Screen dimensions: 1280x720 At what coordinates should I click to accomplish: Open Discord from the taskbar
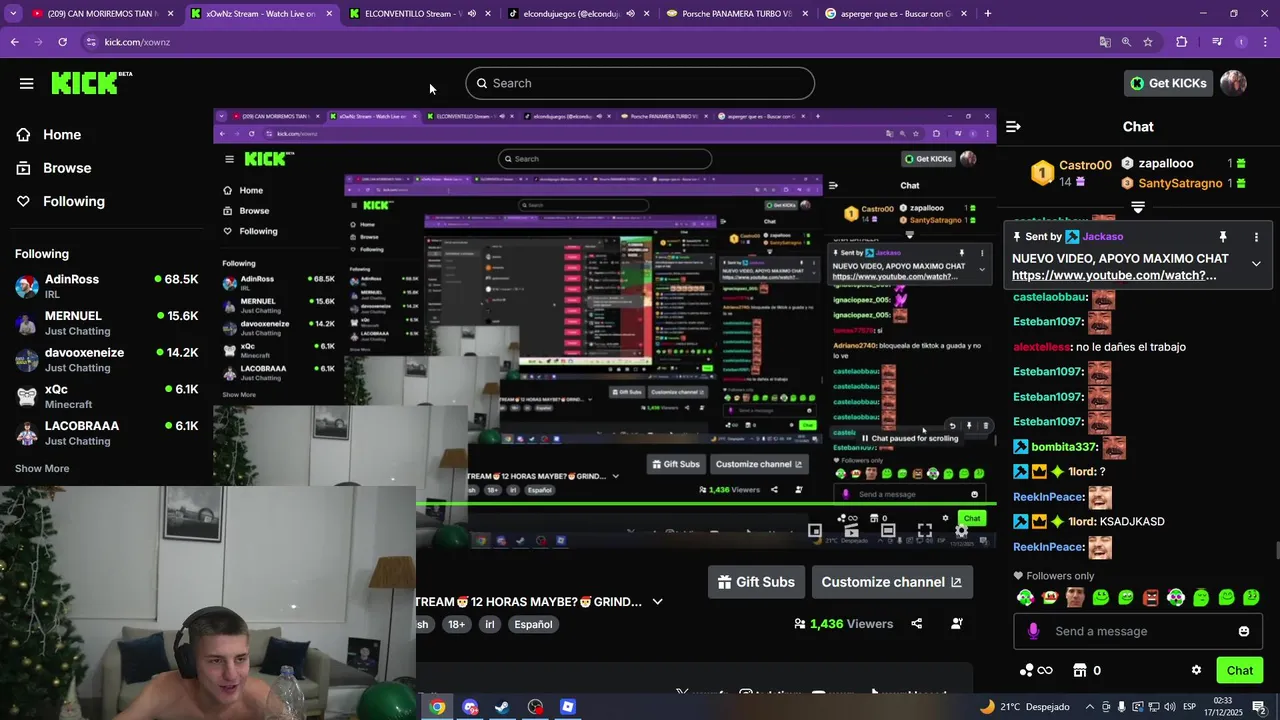470,707
